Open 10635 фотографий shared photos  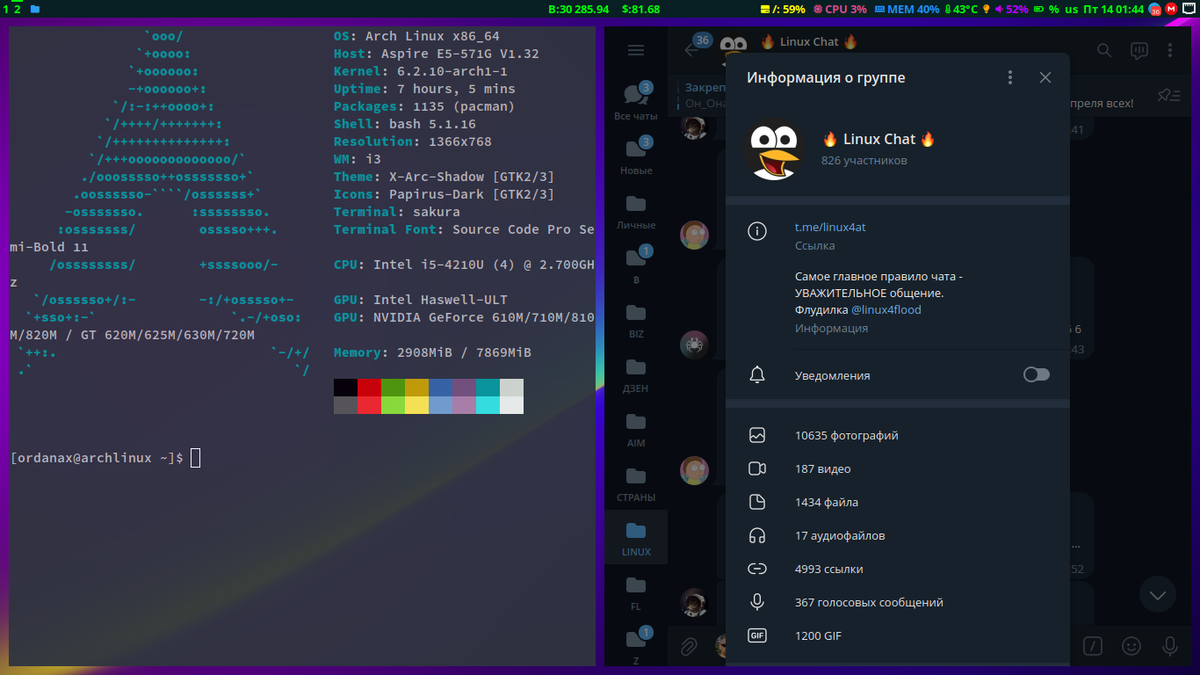897,435
